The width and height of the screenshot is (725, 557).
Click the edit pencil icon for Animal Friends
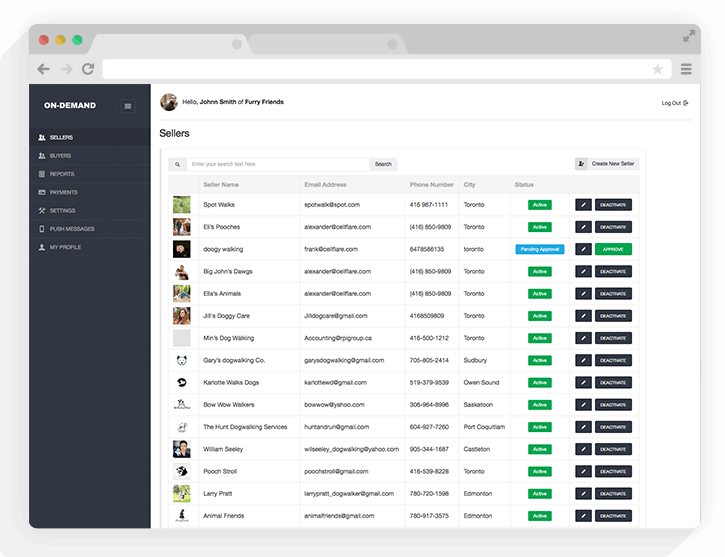coord(583,516)
